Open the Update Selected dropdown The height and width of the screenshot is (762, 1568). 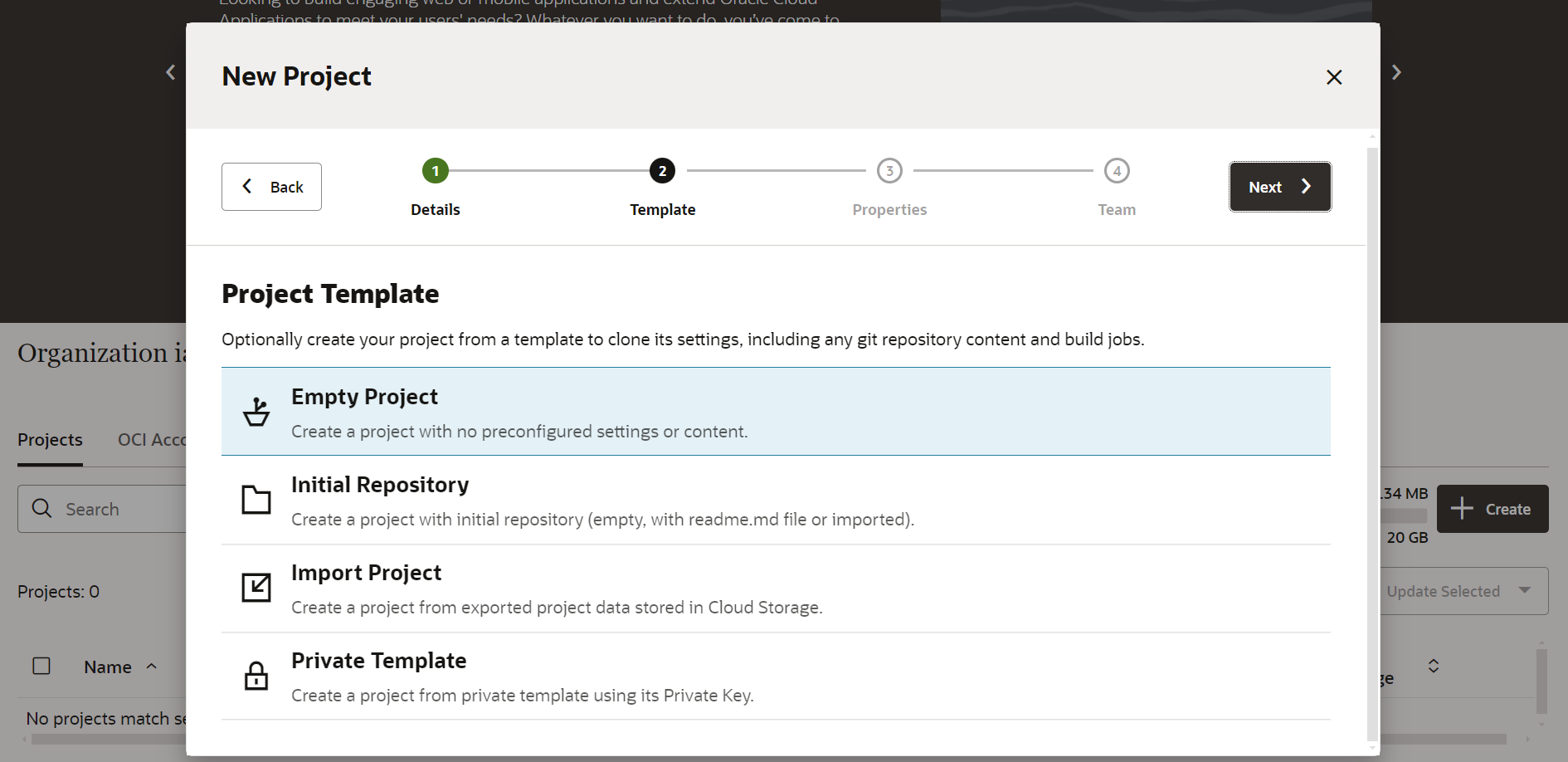tap(1464, 591)
